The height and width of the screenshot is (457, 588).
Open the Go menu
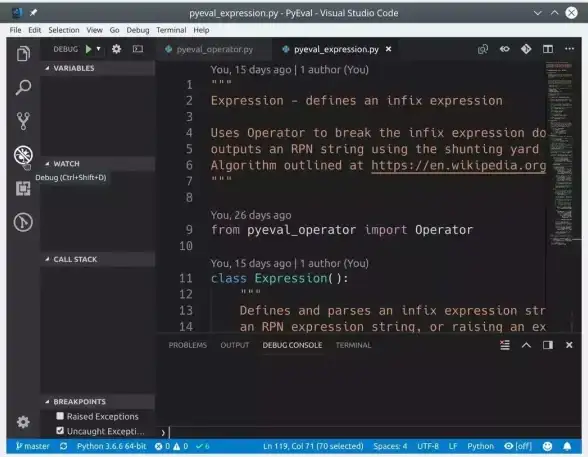(114, 30)
